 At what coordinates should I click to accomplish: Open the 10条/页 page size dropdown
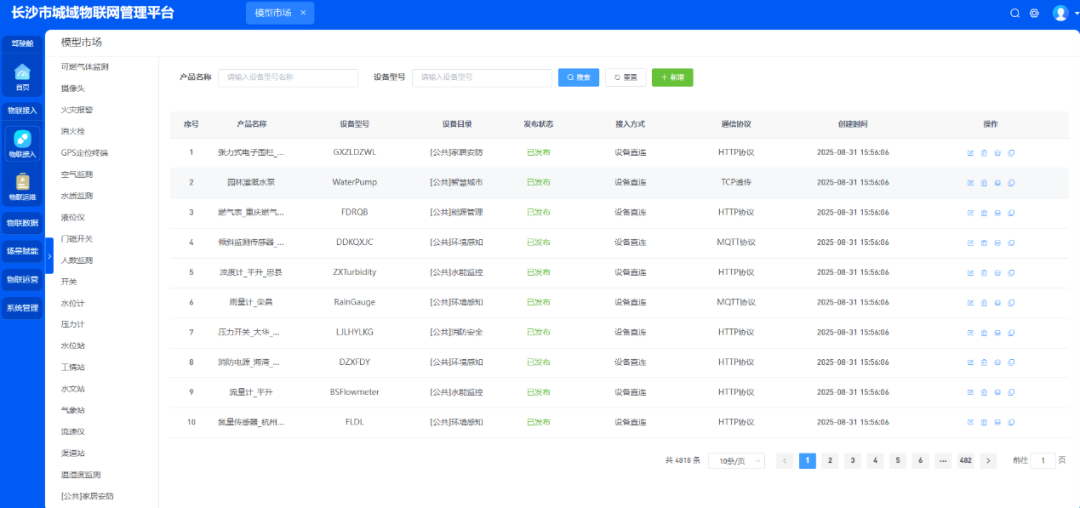coord(736,461)
